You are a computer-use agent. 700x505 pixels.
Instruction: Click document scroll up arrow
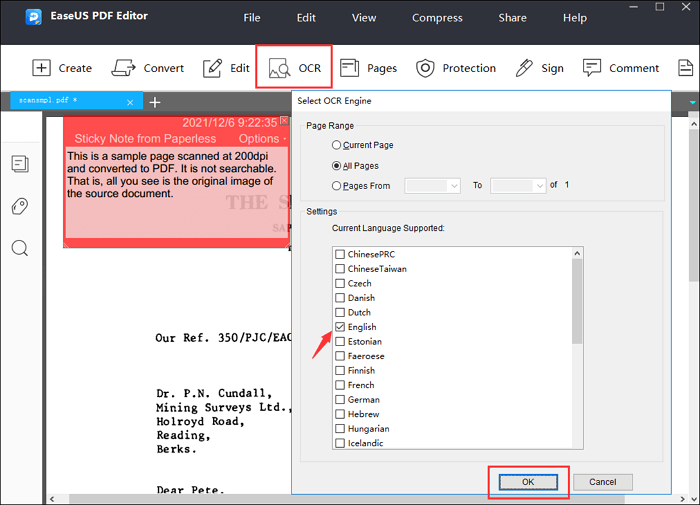click(x=693, y=124)
